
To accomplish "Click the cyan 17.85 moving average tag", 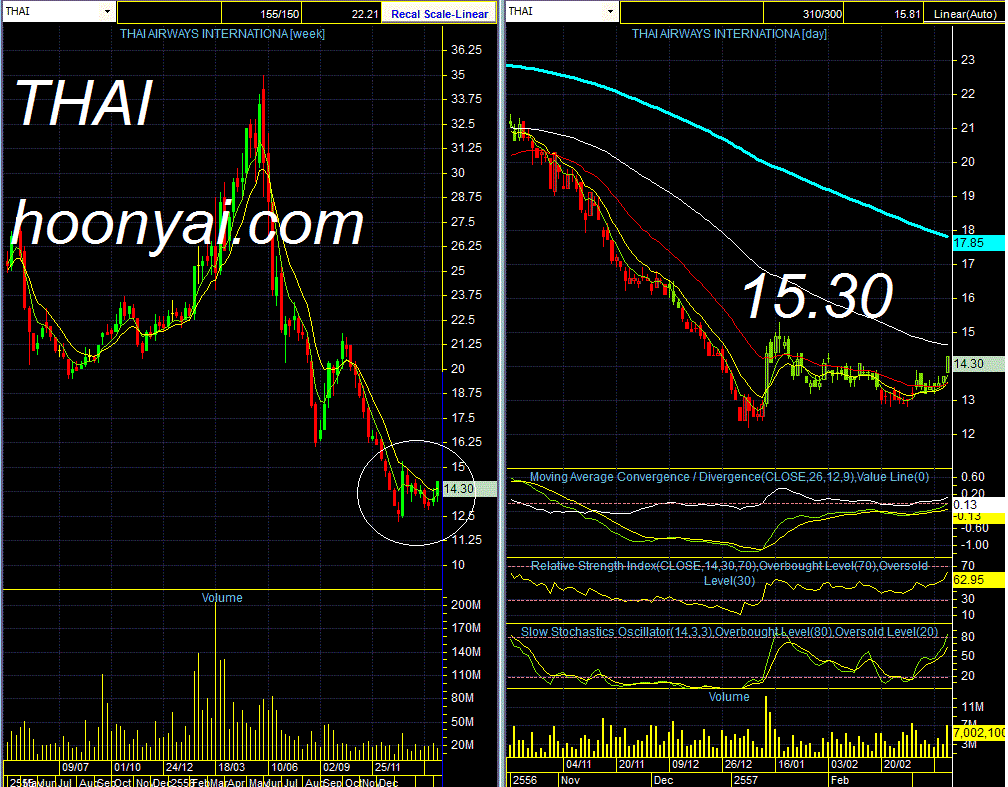I will (978, 243).
